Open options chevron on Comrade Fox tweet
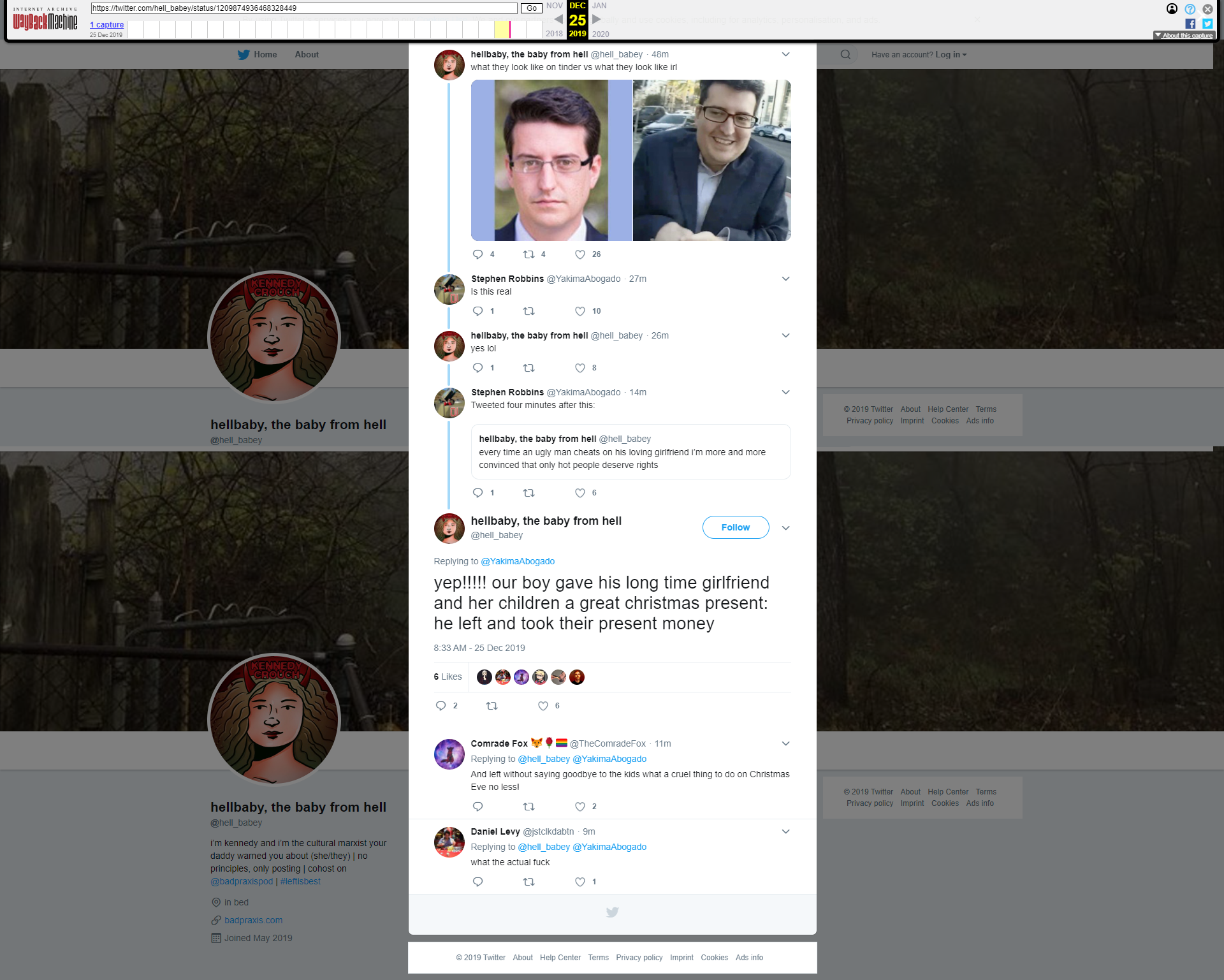Viewport: 1224px width, 980px height. point(785,744)
